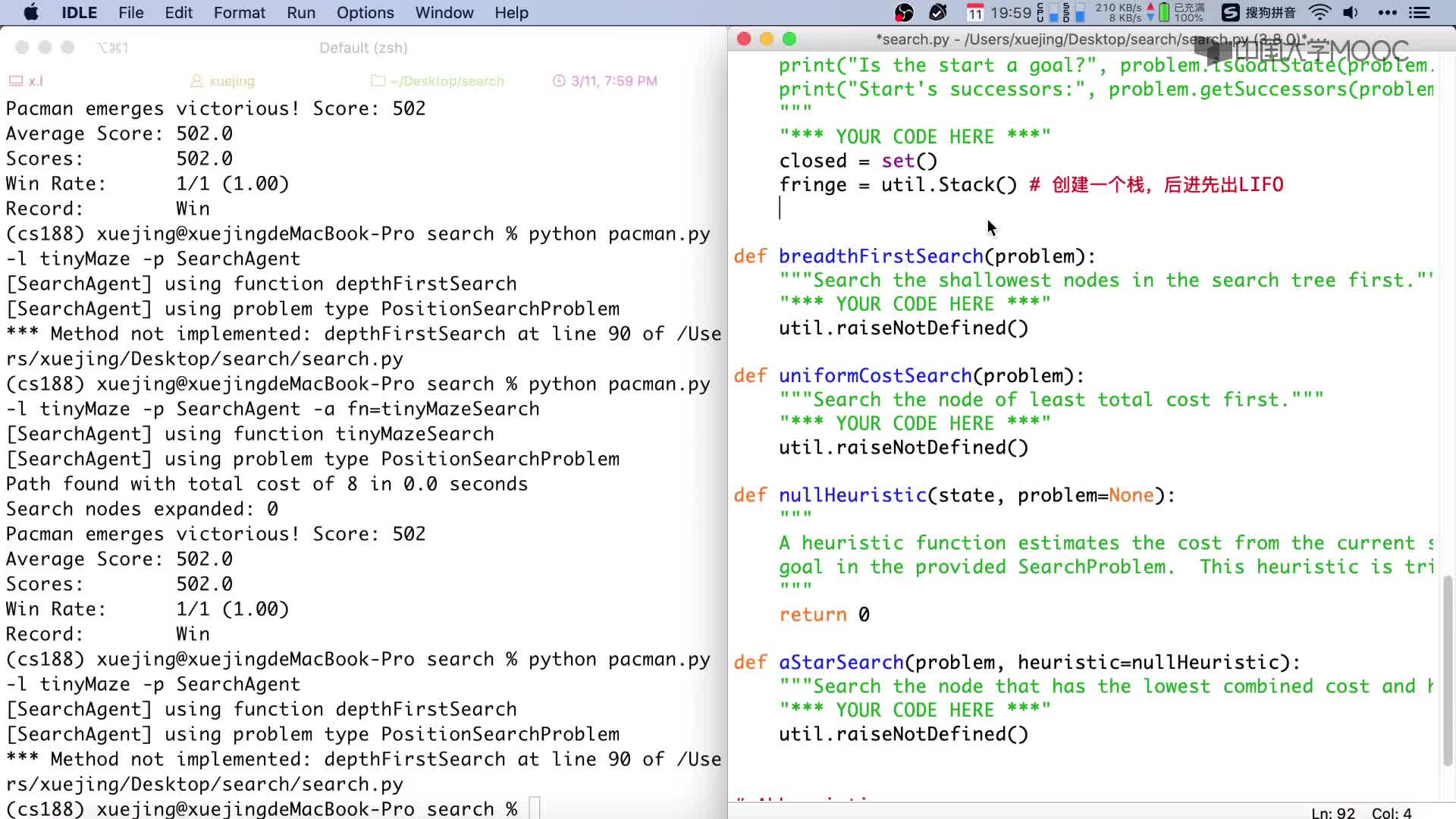Image resolution: width=1456 pixels, height=819 pixels.
Task: Click the terminal command prompt input
Action: point(535,808)
